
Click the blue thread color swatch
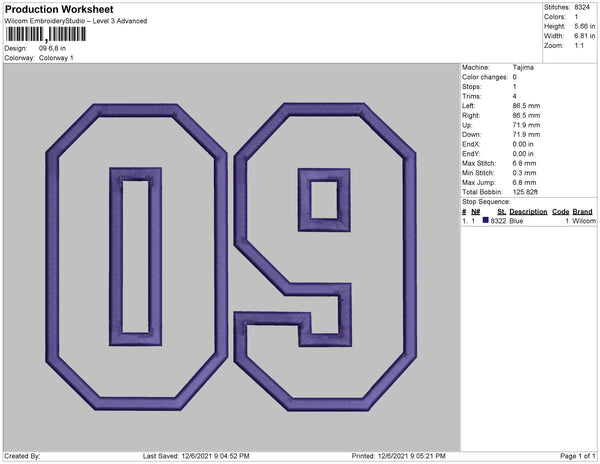486,220
